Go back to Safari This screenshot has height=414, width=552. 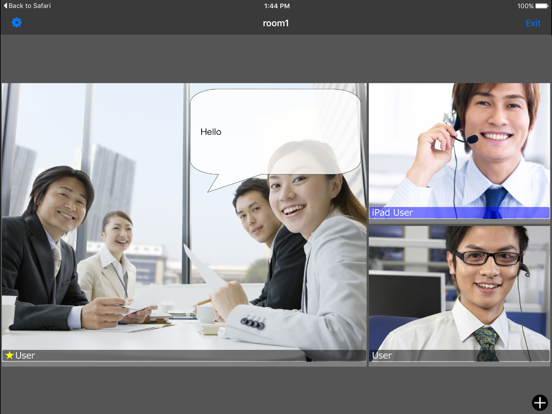pyautogui.click(x=27, y=6)
